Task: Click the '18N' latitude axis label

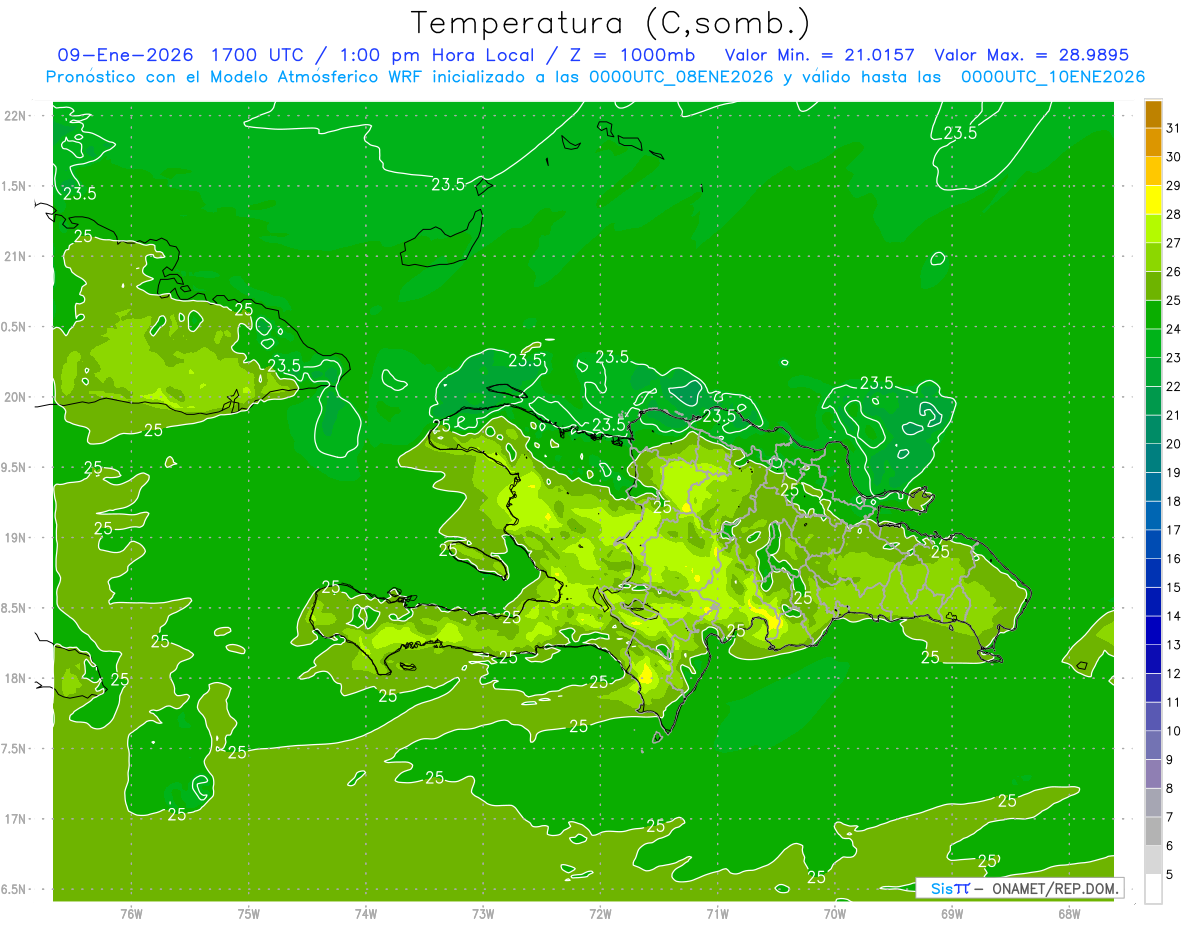Action: [15, 679]
